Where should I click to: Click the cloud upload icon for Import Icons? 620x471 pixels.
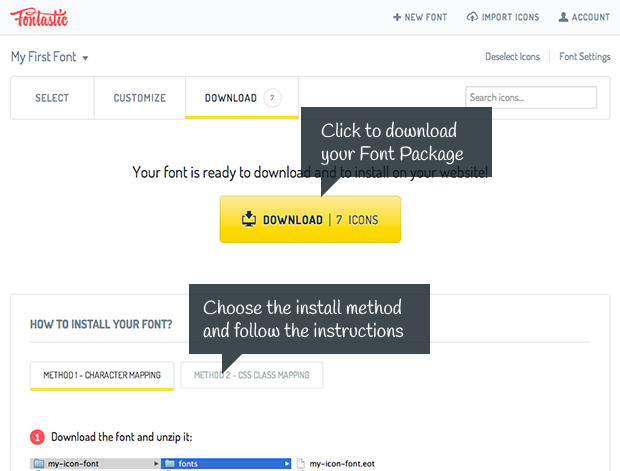tap(472, 17)
